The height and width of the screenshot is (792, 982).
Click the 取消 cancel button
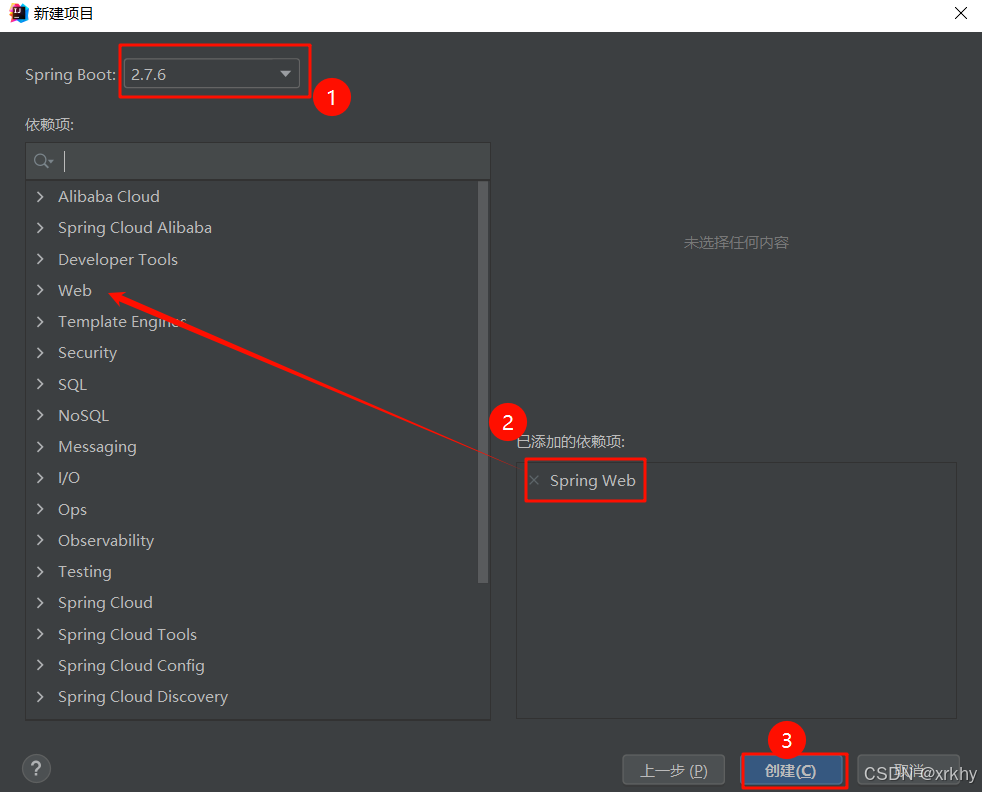[x=908, y=770]
